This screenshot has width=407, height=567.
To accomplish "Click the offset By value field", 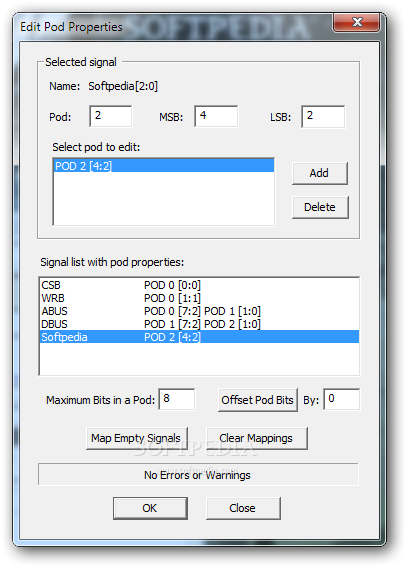I will (342, 399).
